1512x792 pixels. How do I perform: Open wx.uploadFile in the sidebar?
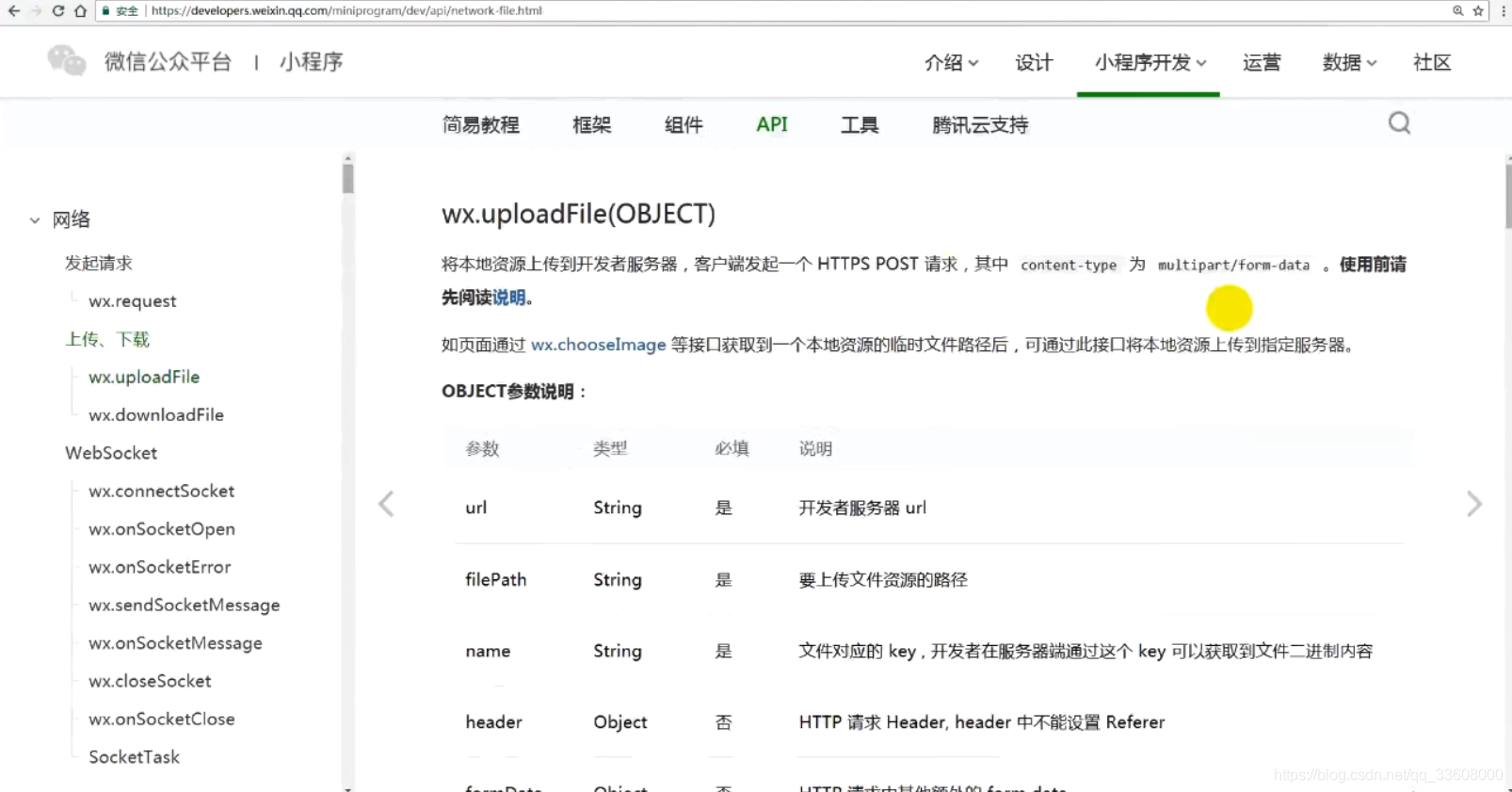click(x=144, y=377)
